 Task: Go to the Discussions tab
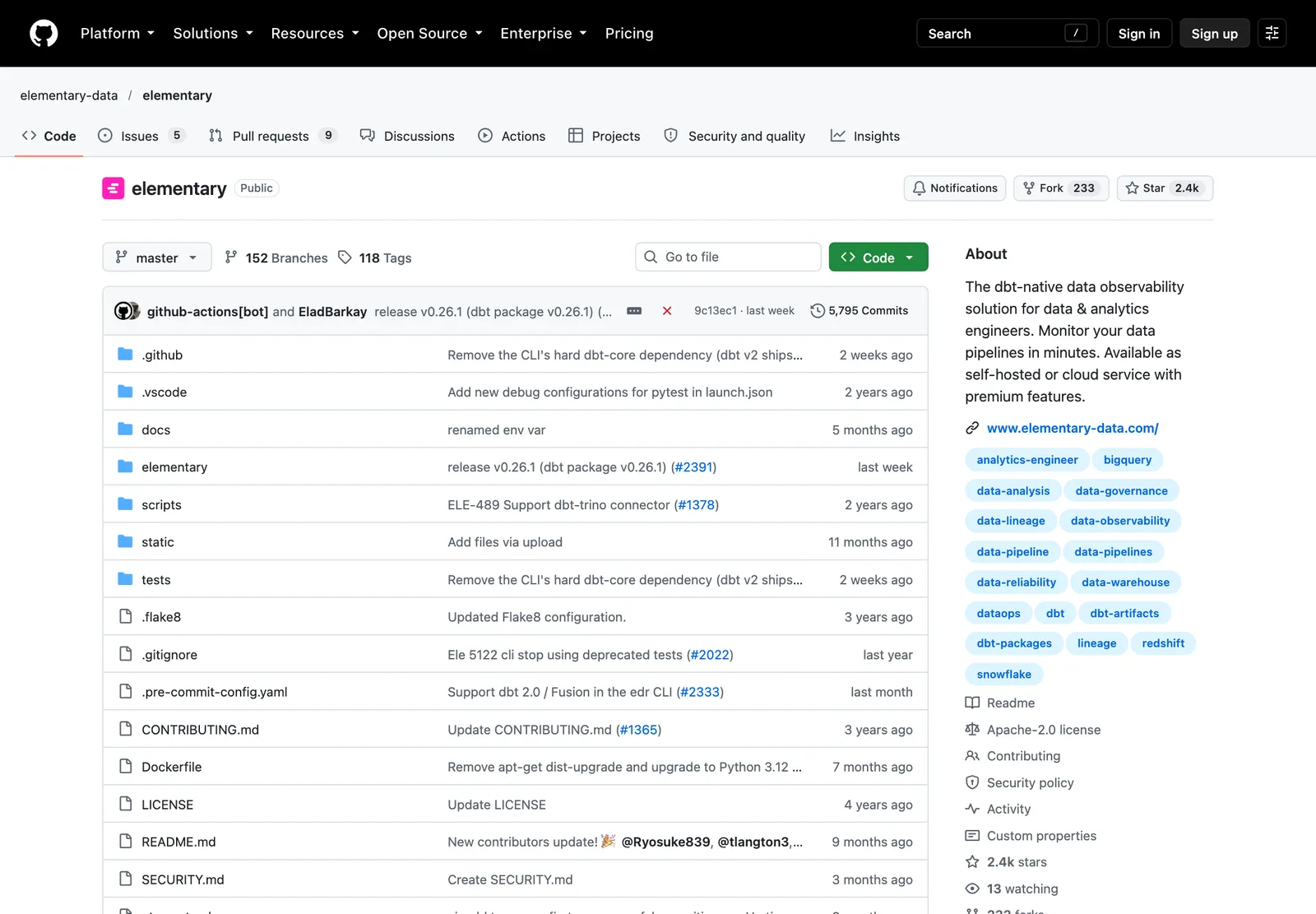(x=407, y=137)
